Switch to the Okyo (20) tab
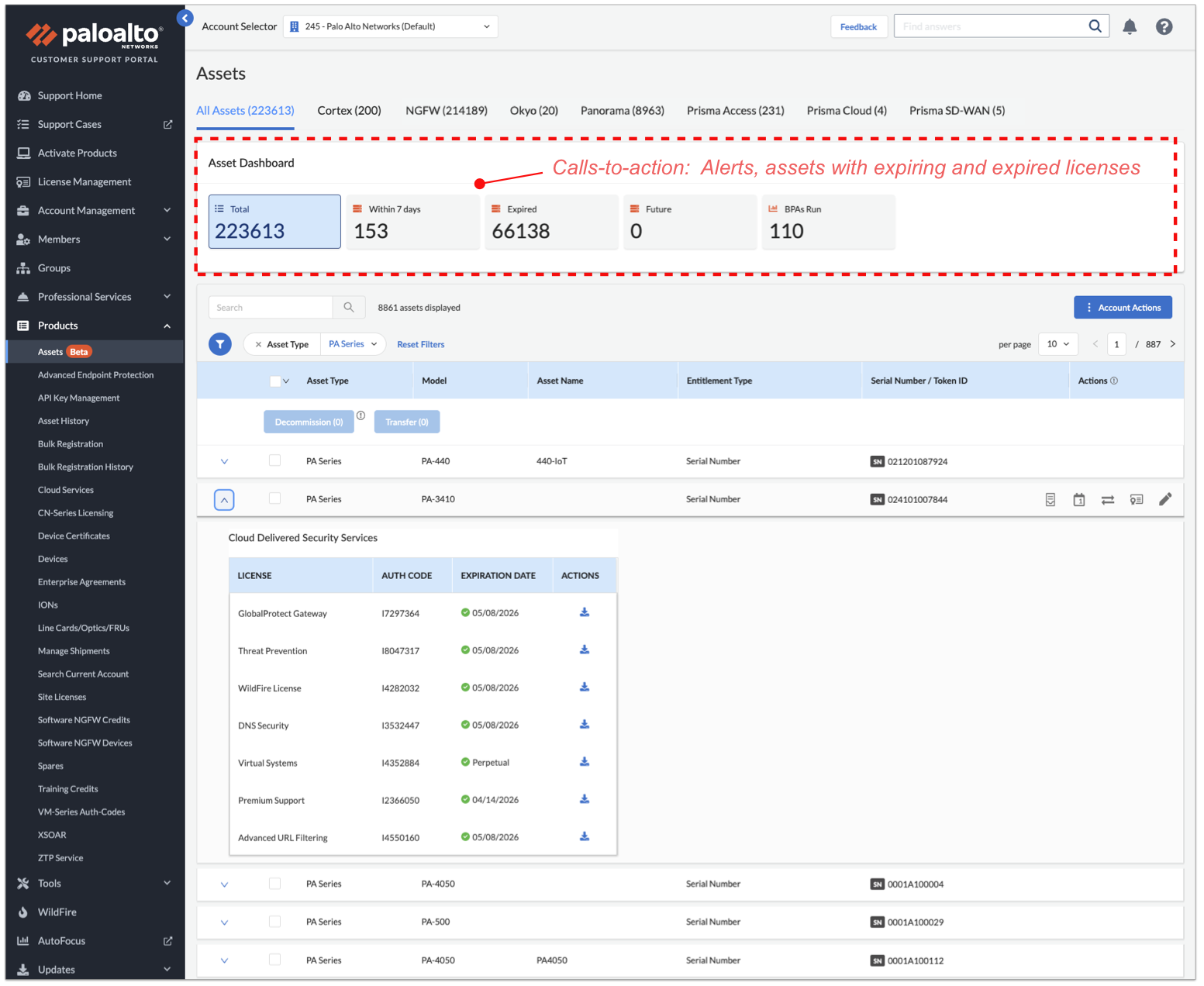The height and width of the screenshot is (986, 1204). pos(534,111)
